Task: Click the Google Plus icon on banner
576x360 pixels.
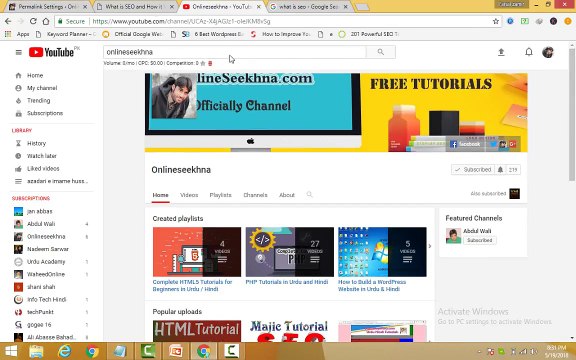Action: pos(513,144)
